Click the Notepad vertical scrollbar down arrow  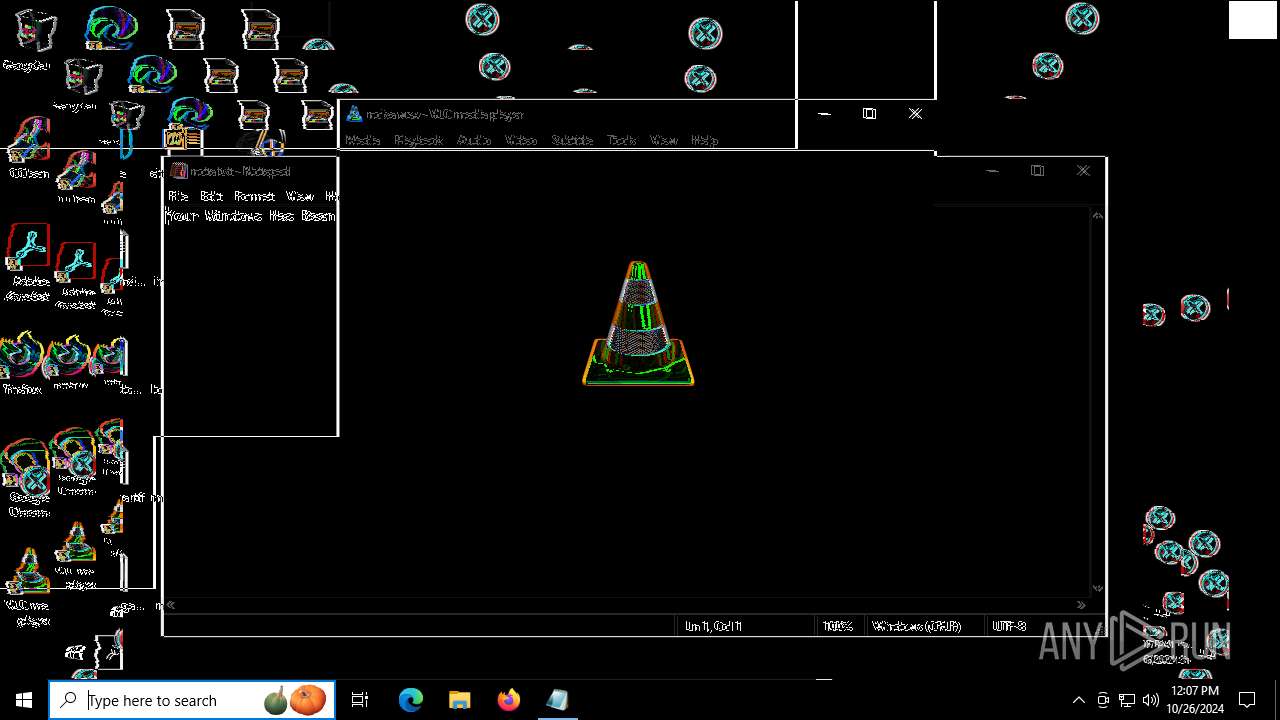tap(1098, 588)
